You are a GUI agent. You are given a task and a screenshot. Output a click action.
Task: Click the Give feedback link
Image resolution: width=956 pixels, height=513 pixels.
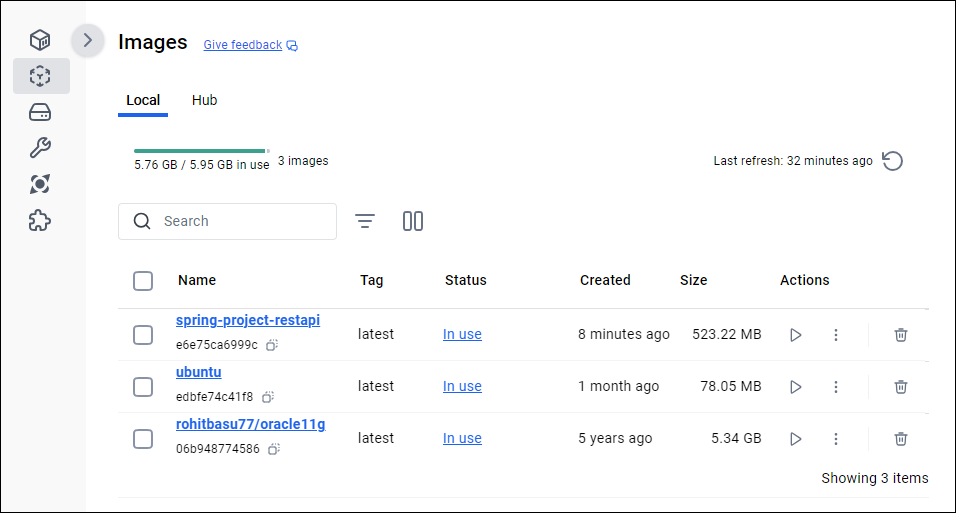coord(243,45)
